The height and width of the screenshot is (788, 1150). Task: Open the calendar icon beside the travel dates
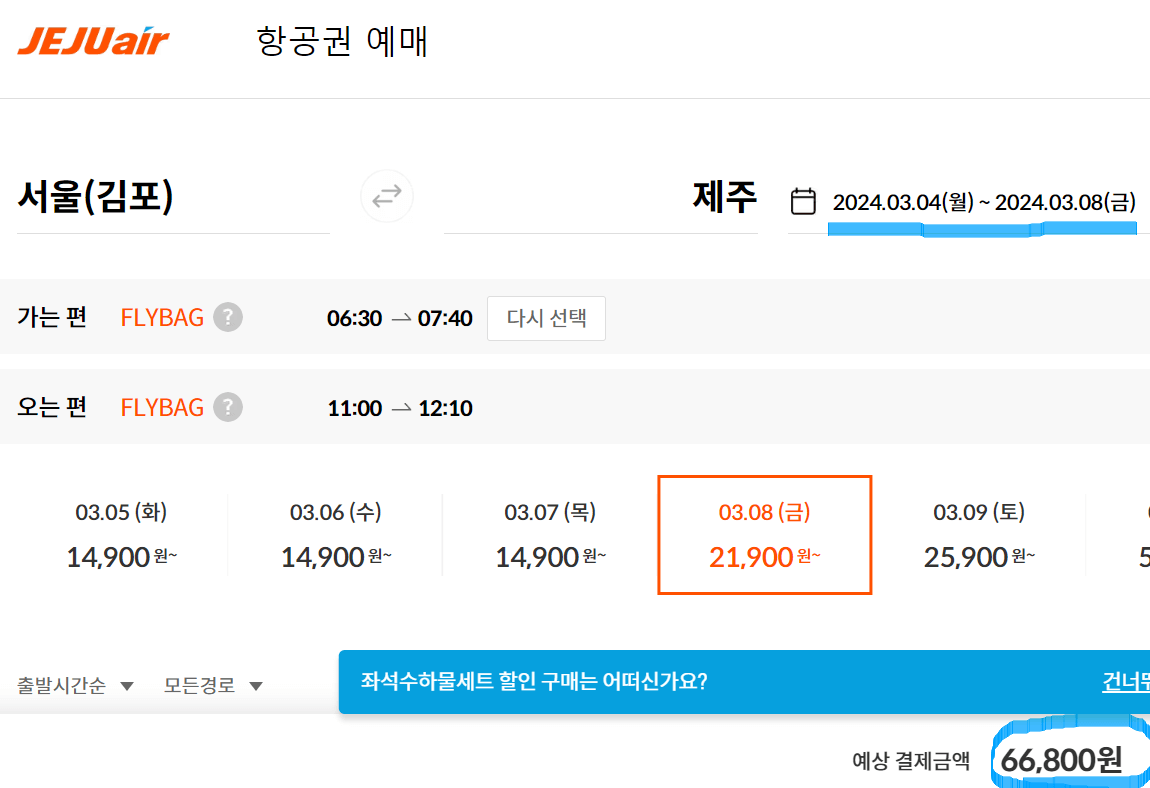pyautogui.click(x=804, y=200)
